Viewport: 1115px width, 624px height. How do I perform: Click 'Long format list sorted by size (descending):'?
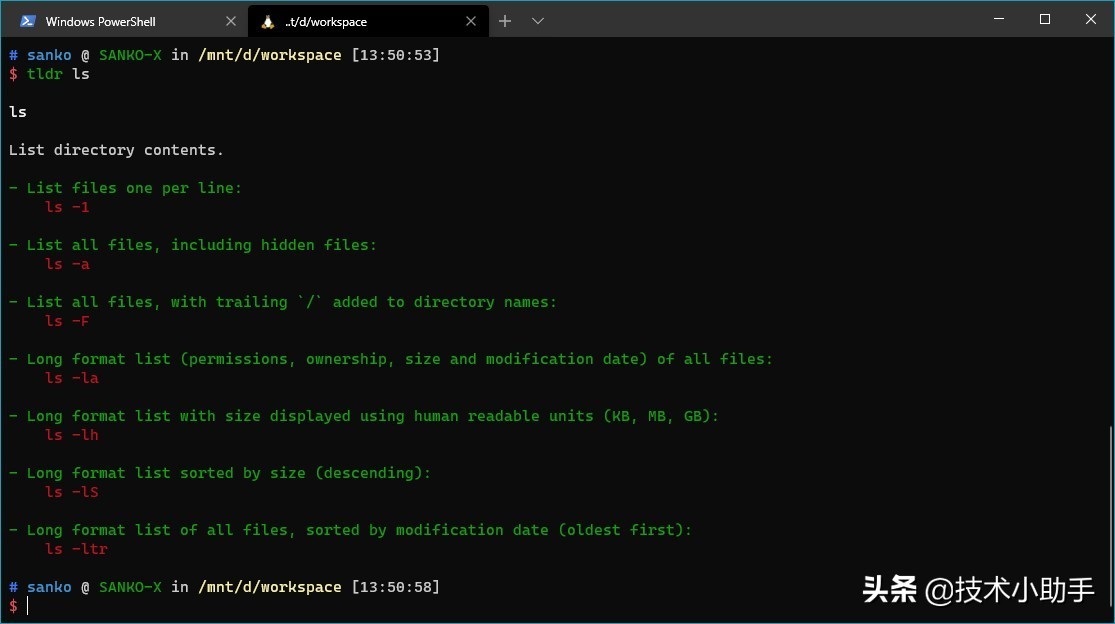tap(229, 473)
